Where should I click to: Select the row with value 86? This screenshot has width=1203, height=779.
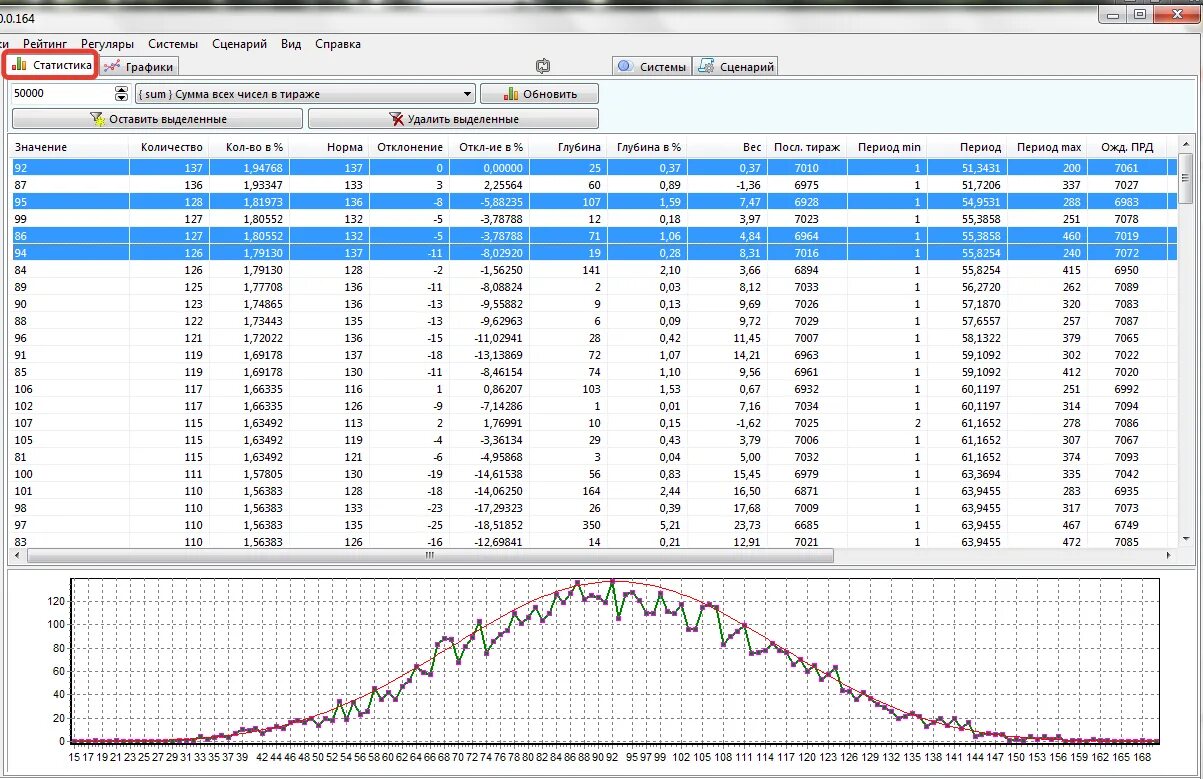click(x=594, y=236)
